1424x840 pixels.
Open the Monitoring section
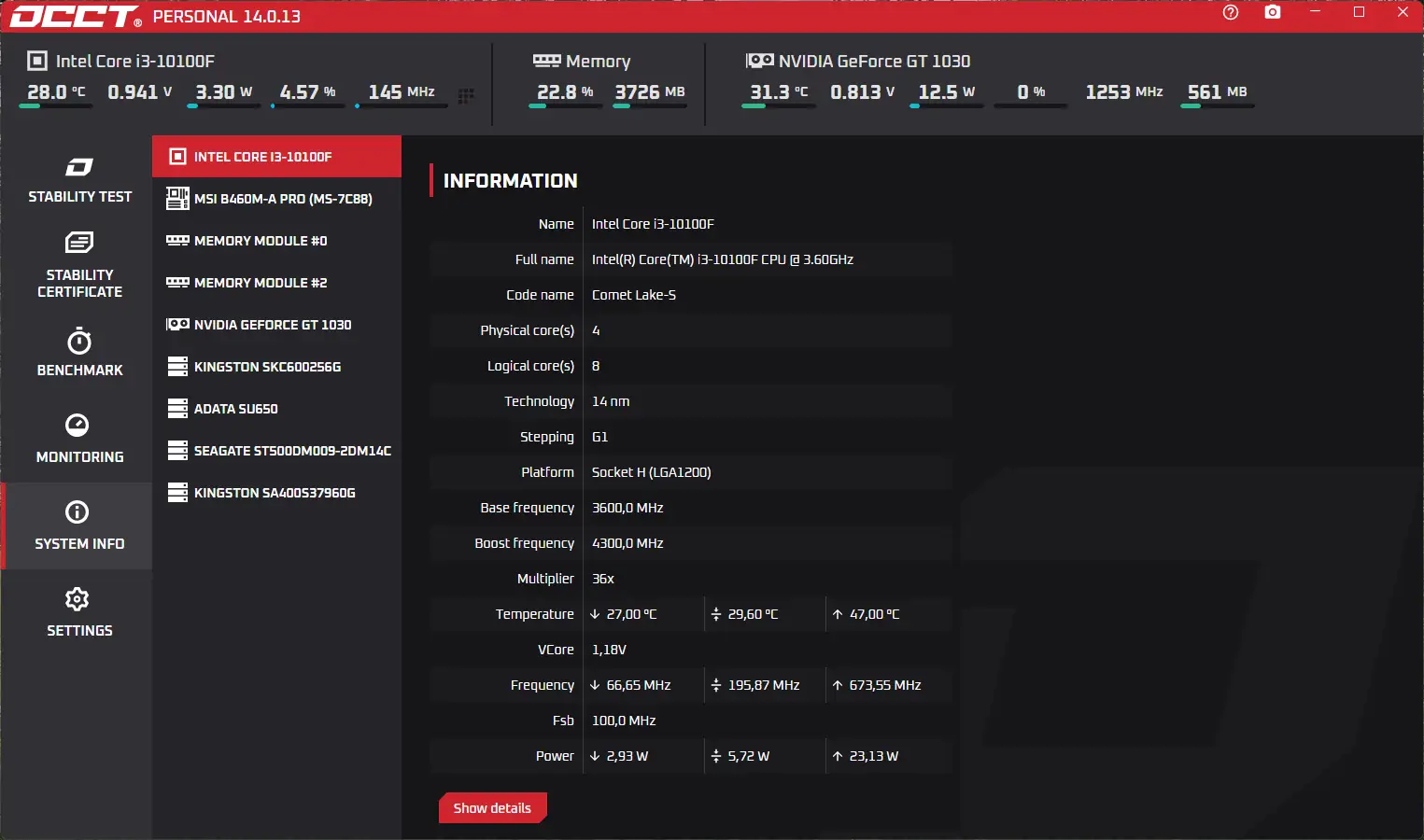click(x=79, y=439)
